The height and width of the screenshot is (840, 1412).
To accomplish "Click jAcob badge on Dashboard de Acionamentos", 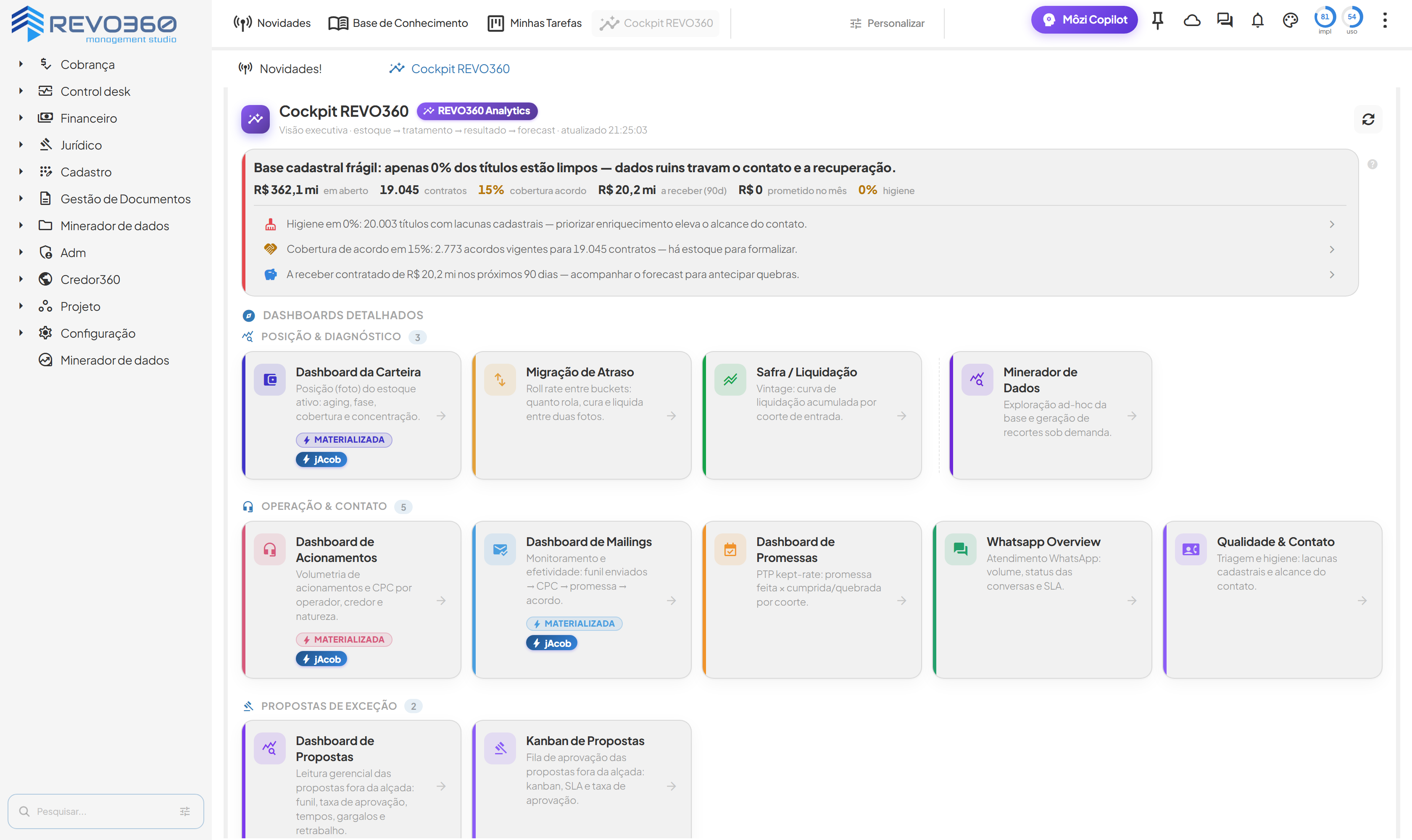I will pyautogui.click(x=322, y=659).
